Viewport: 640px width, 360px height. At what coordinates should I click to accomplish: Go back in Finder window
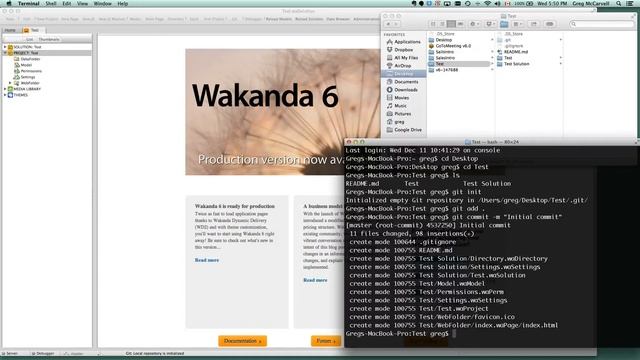[388, 24]
